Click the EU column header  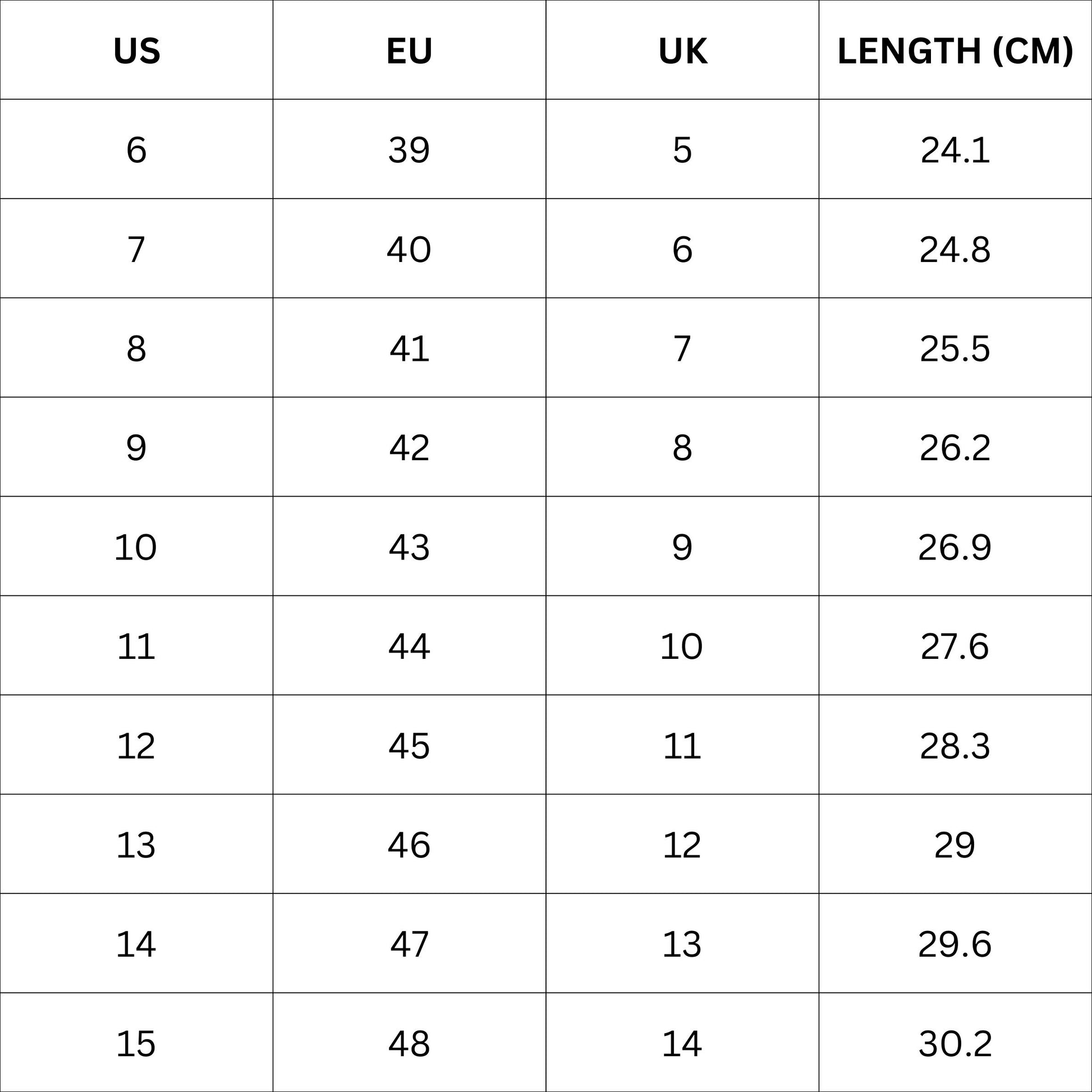coord(409,51)
